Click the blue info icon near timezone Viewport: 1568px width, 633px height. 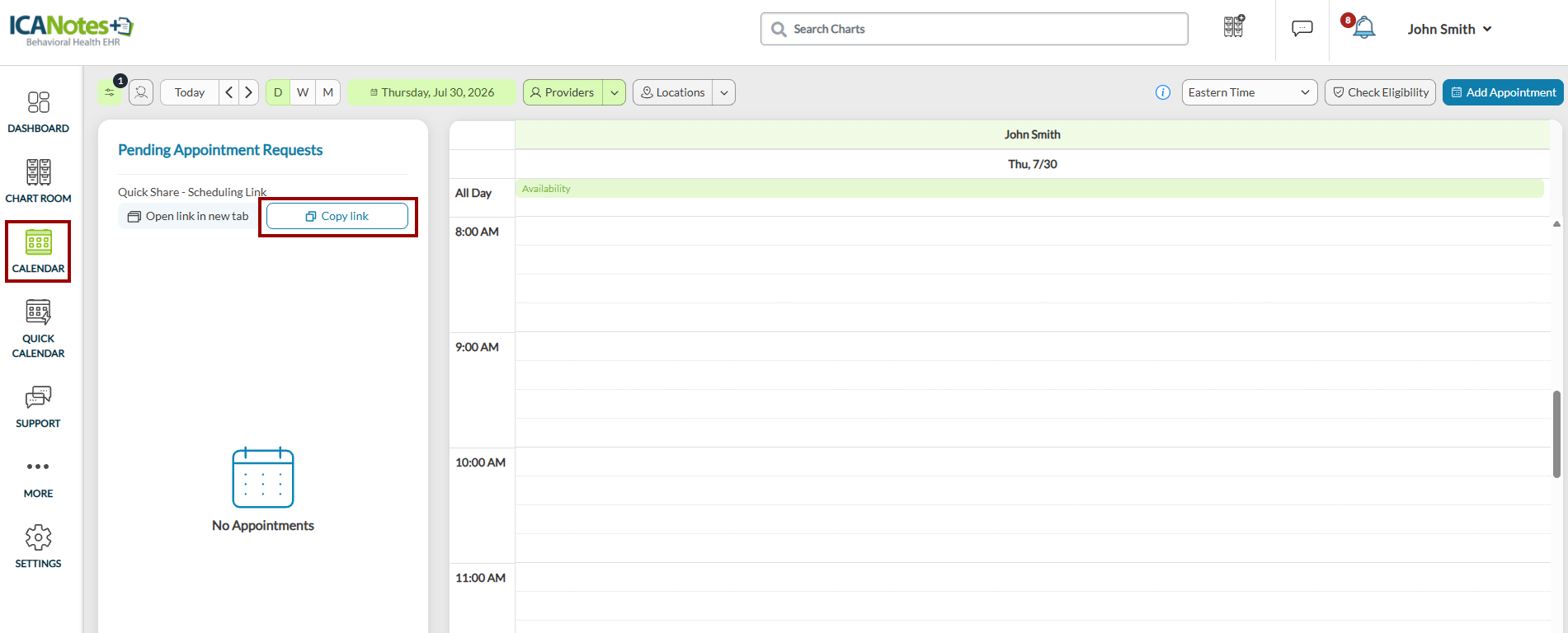(x=1163, y=92)
